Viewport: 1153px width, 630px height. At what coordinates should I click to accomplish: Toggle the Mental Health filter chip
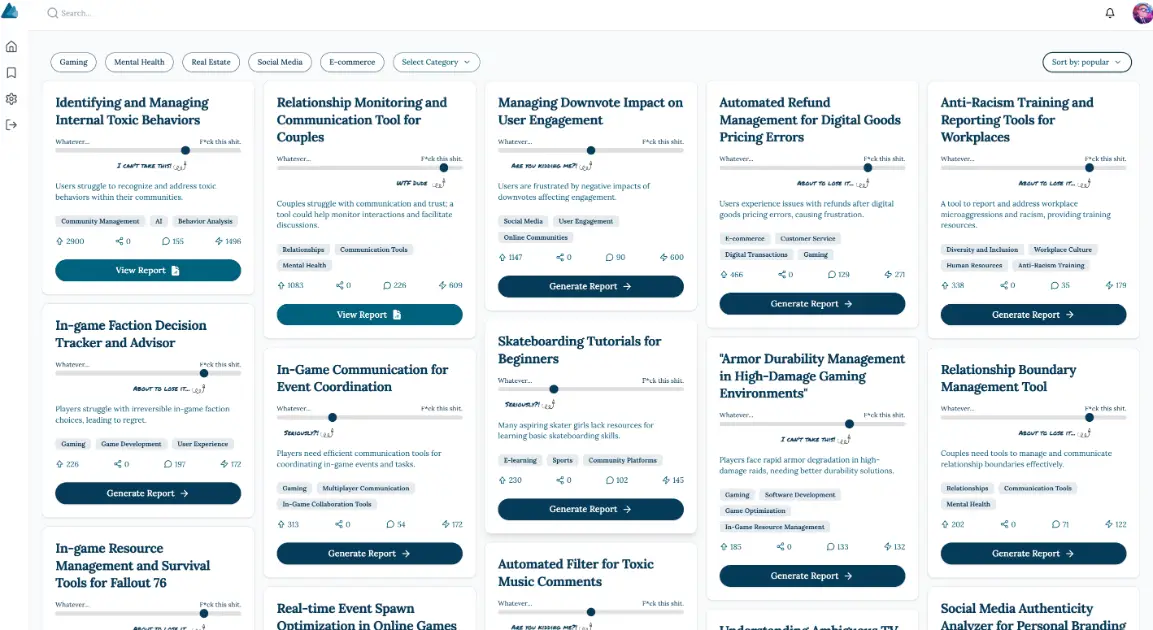click(139, 62)
